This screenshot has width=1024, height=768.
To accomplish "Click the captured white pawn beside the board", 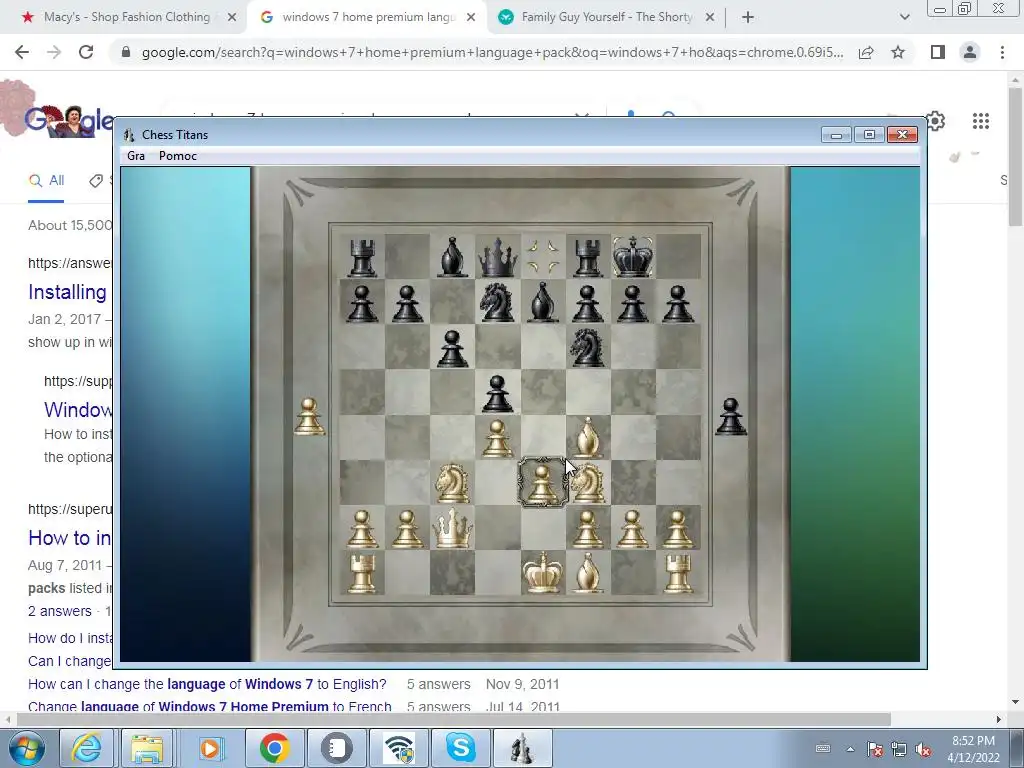I will pyautogui.click(x=310, y=417).
